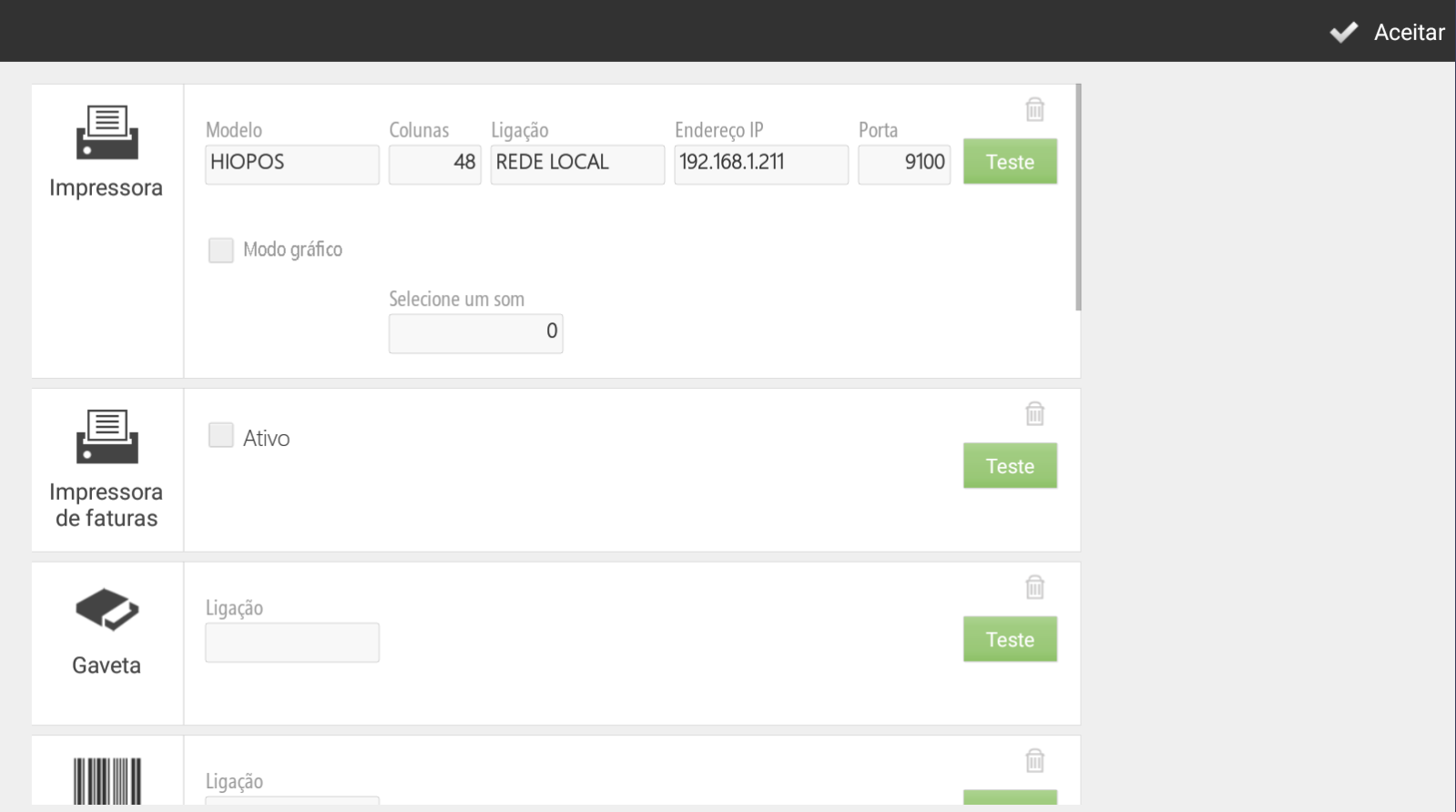The height and width of the screenshot is (812, 1456).
Task: Delete Impressora de faturas via trash icon
Action: tap(1034, 413)
